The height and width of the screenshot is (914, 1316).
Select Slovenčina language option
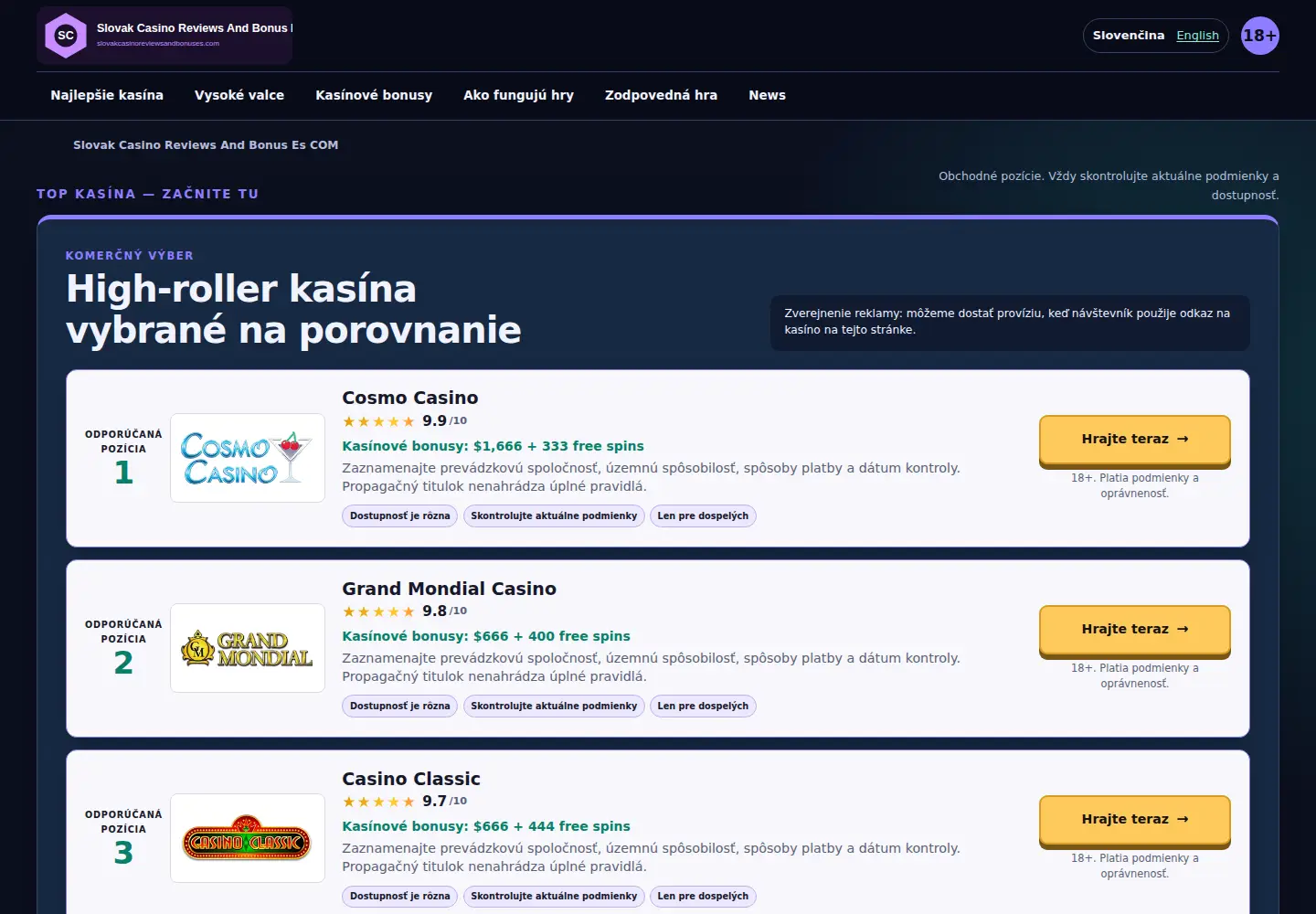(x=1129, y=36)
